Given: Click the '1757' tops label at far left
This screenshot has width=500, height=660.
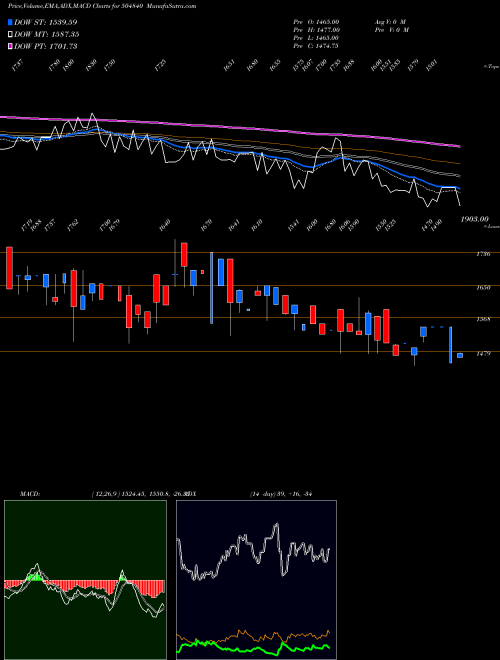Looking at the screenshot, I should 17,65.
